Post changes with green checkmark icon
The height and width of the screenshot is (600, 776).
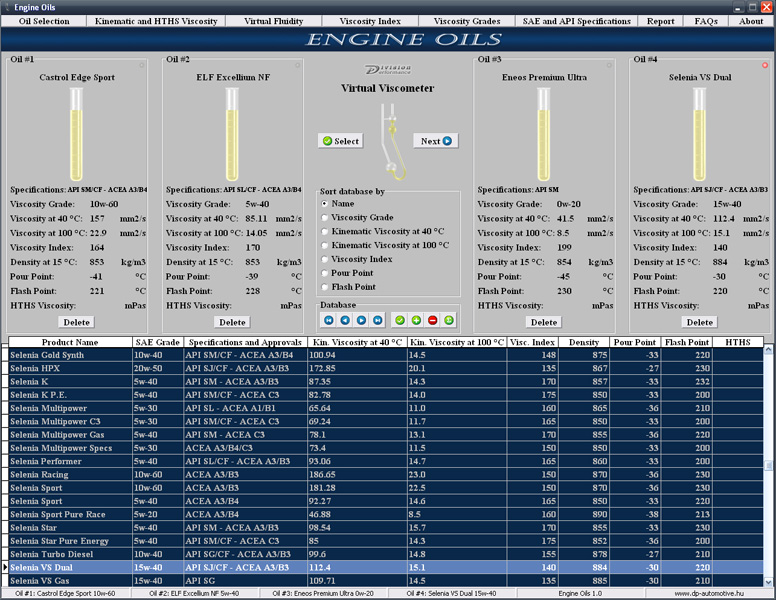point(400,320)
